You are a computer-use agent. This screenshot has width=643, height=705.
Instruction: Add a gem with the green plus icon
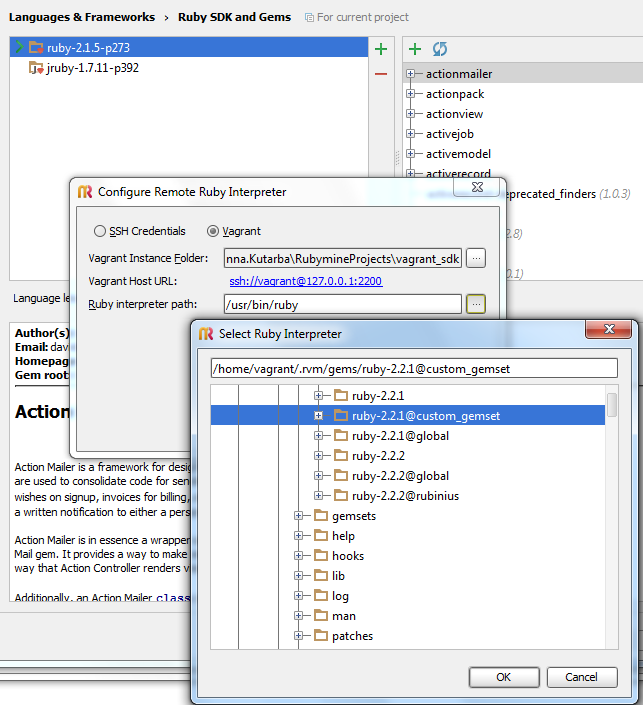click(x=415, y=49)
